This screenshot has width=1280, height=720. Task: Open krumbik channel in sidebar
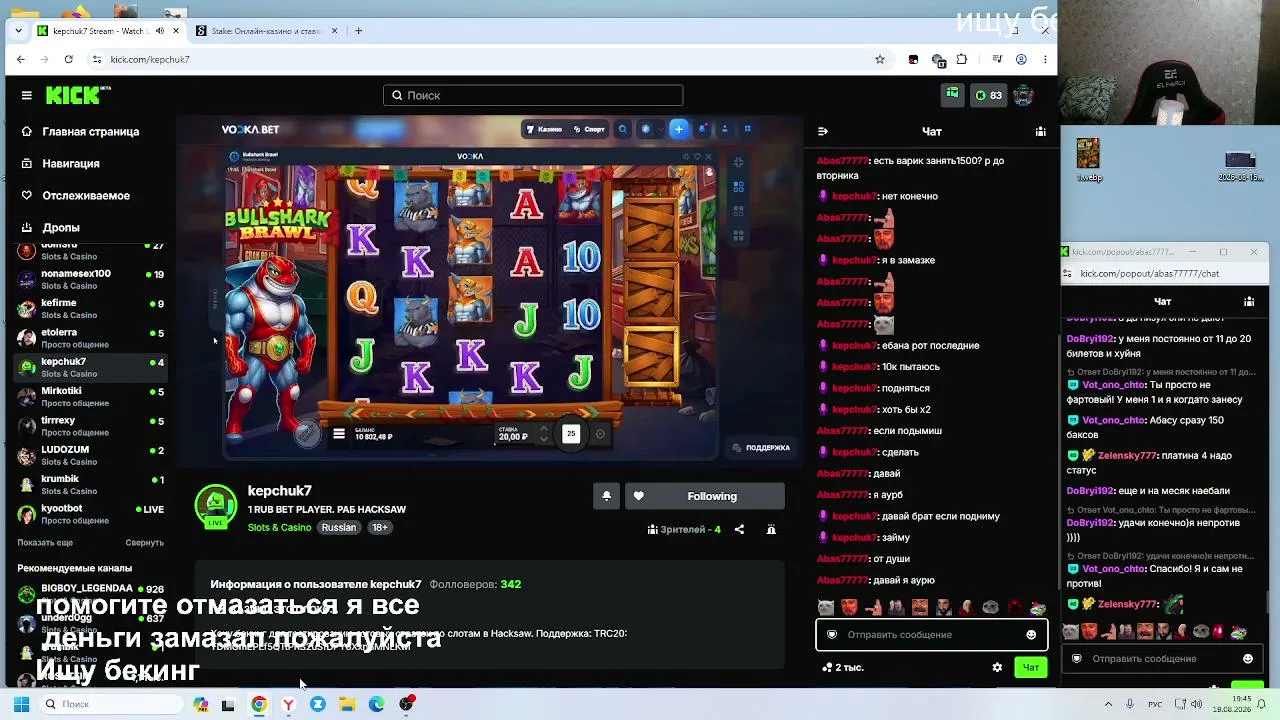[90, 484]
